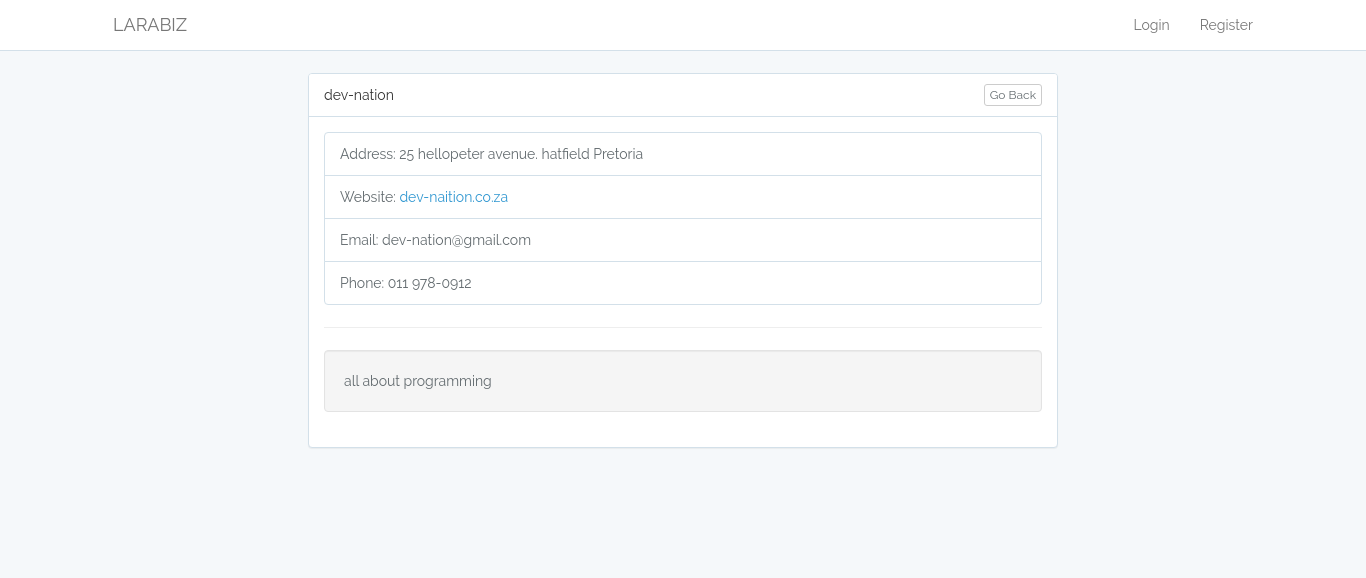The height and width of the screenshot is (578, 1366).
Task: Click empty space in the gray description box
Action: (x=800, y=381)
